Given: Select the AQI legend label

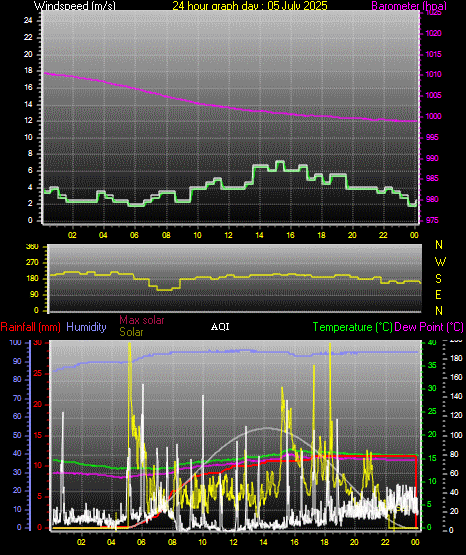Looking at the screenshot, I should click(220, 327).
